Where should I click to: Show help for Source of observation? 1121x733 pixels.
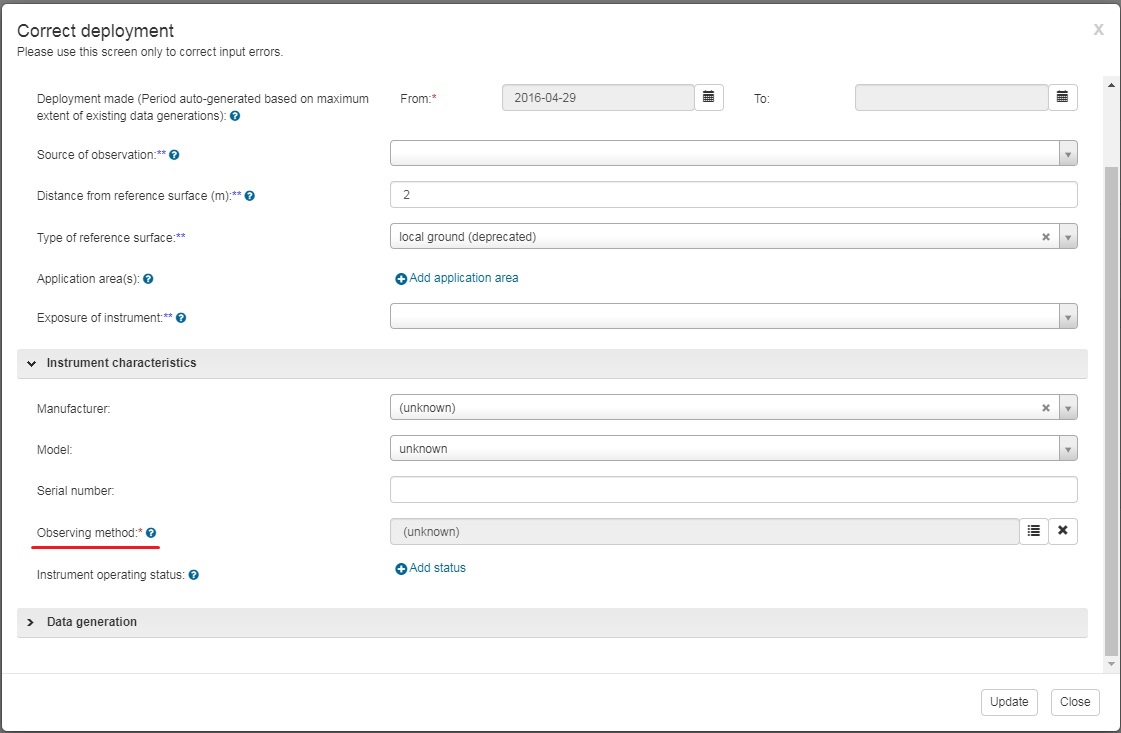[x=174, y=154]
